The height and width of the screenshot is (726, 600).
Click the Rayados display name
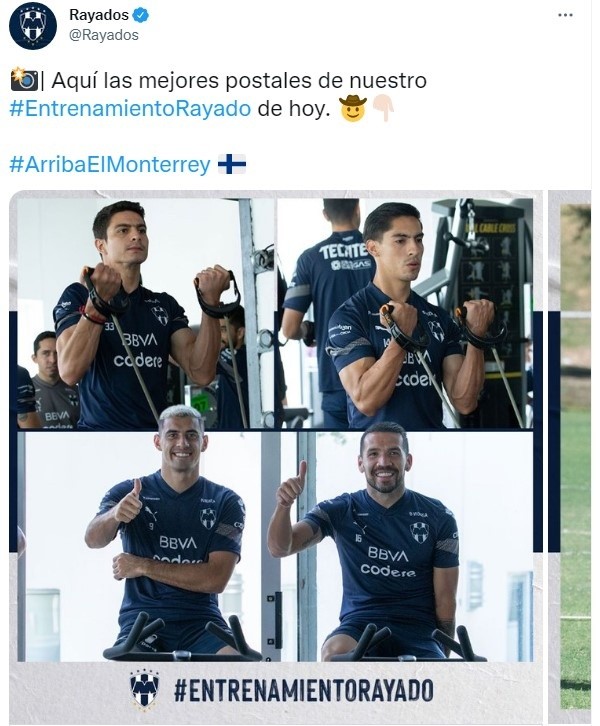(x=99, y=15)
